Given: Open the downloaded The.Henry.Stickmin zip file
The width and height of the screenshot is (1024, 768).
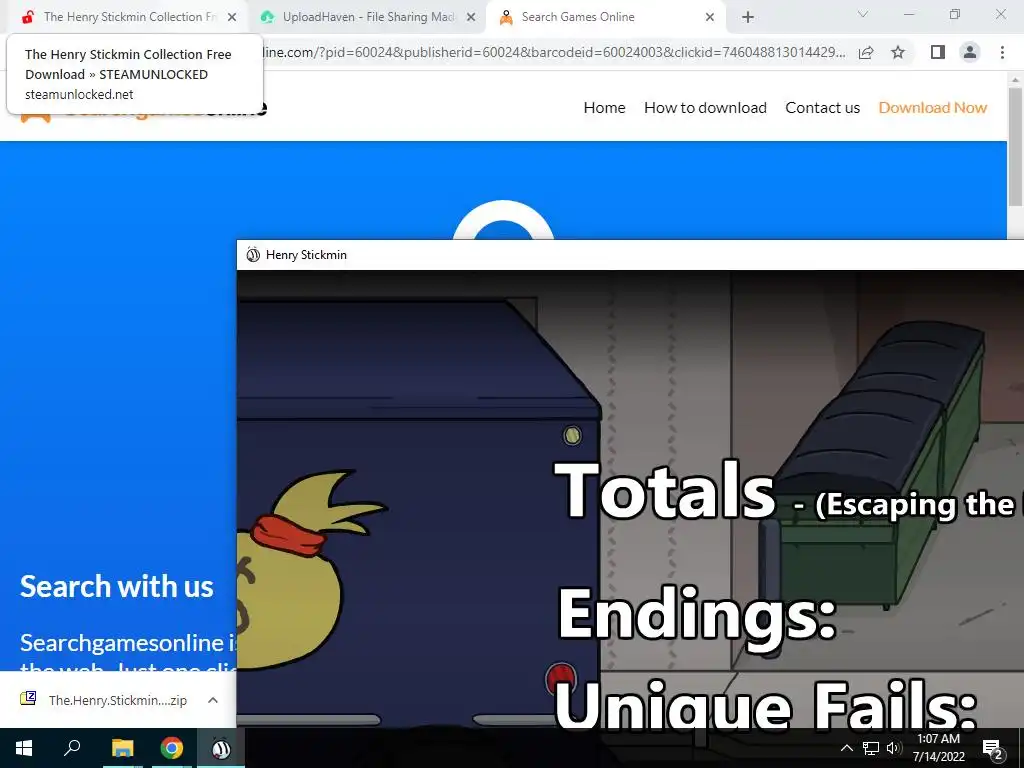Looking at the screenshot, I should click(x=118, y=700).
